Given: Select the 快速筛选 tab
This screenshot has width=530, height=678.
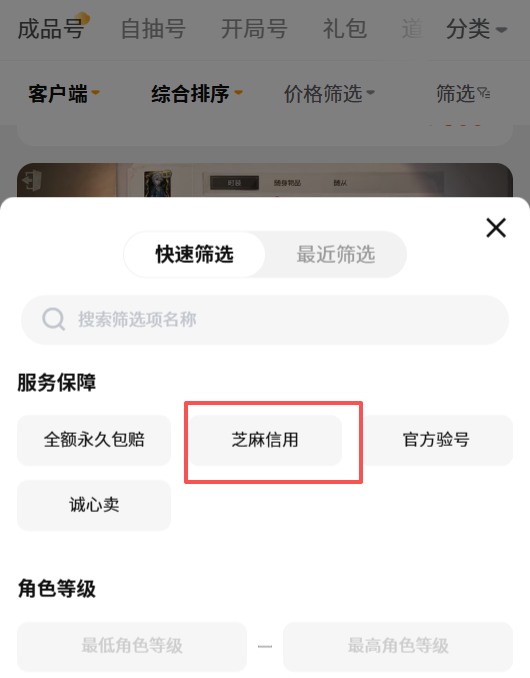Looking at the screenshot, I should tap(195, 254).
